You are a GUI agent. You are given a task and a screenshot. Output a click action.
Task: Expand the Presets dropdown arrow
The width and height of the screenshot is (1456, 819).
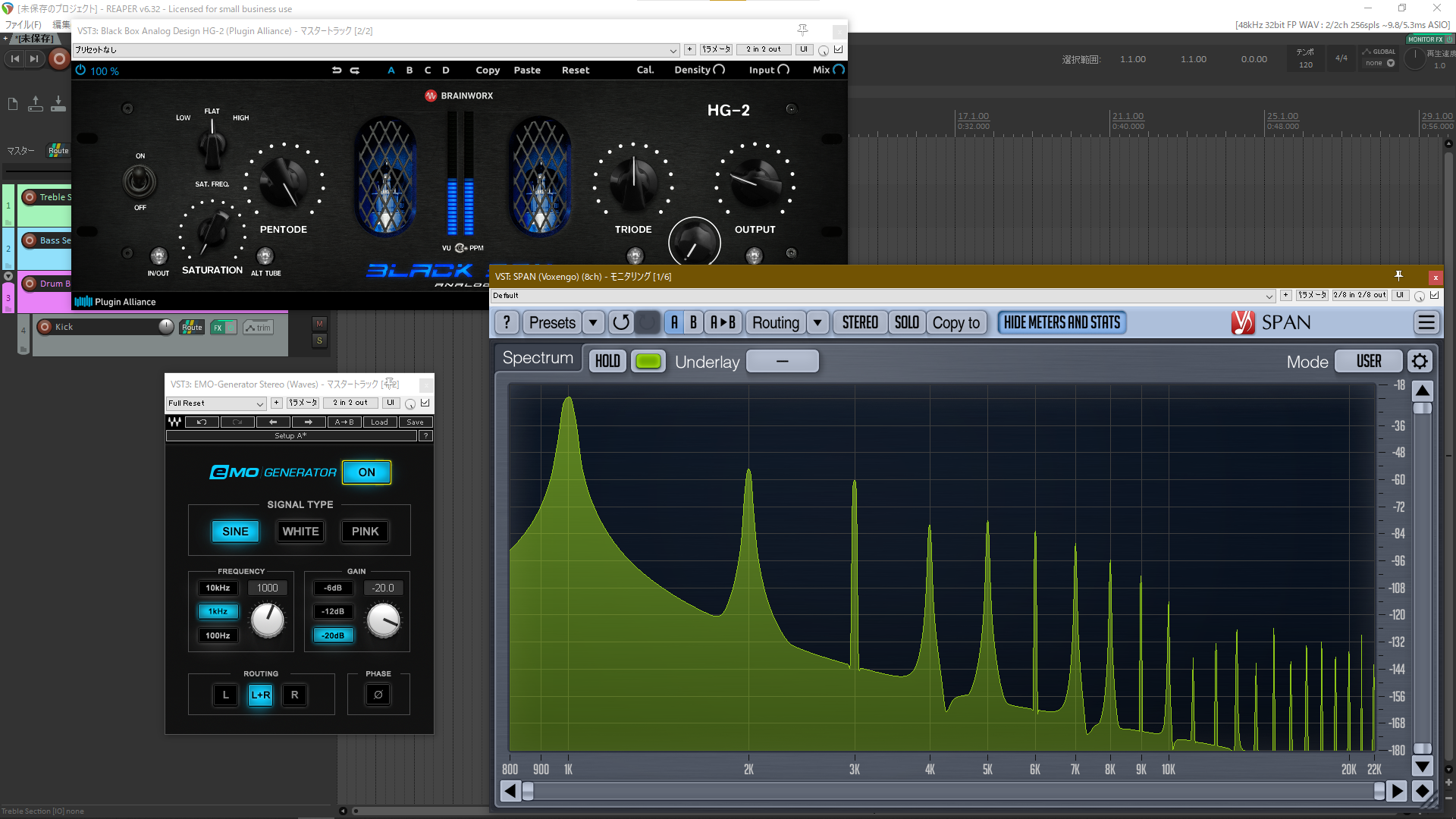click(x=593, y=323)
